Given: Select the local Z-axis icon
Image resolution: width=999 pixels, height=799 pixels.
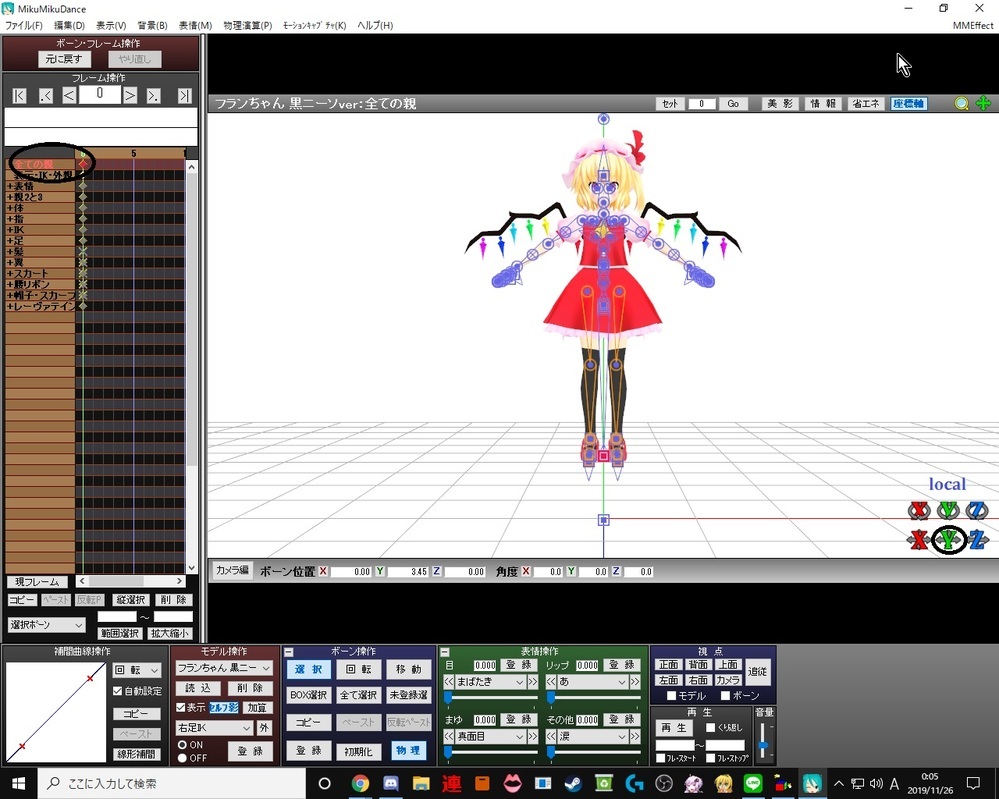Looking at the screenshot, I should (x=977, y=540).
